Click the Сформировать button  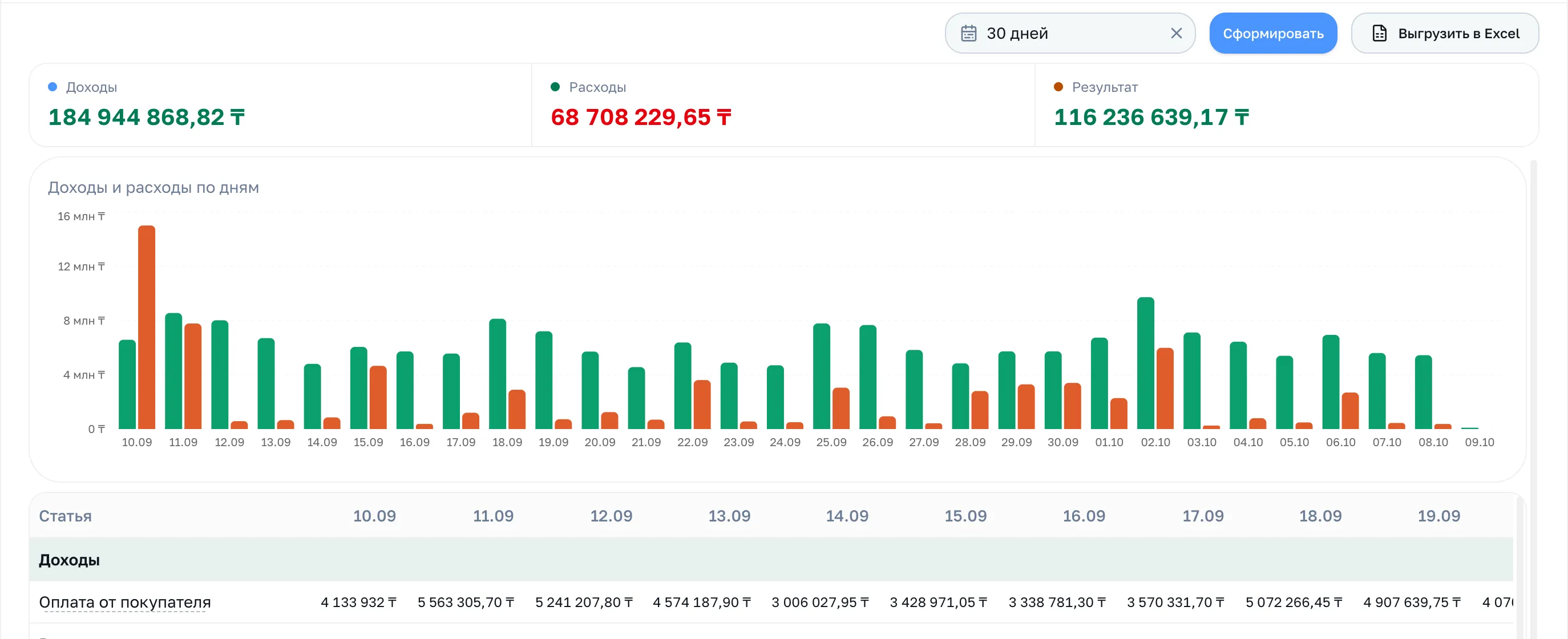[x=1273, y=34]
